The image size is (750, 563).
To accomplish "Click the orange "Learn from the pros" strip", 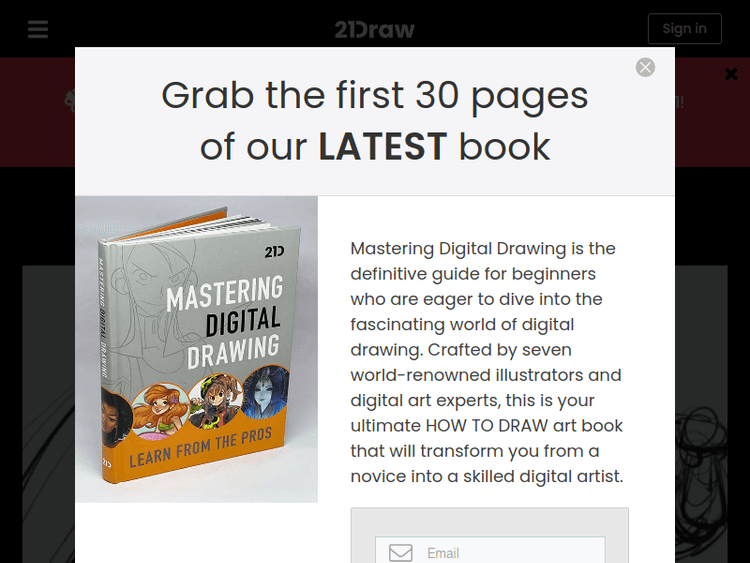I will [200, 447].
